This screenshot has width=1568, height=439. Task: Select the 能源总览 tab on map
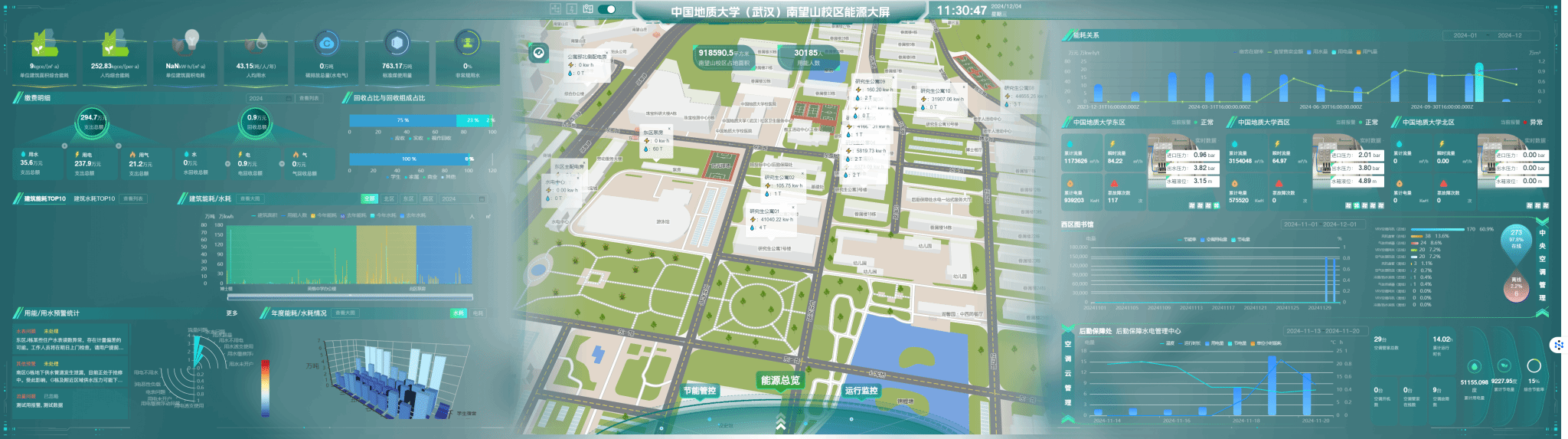[x=779, y=380]
